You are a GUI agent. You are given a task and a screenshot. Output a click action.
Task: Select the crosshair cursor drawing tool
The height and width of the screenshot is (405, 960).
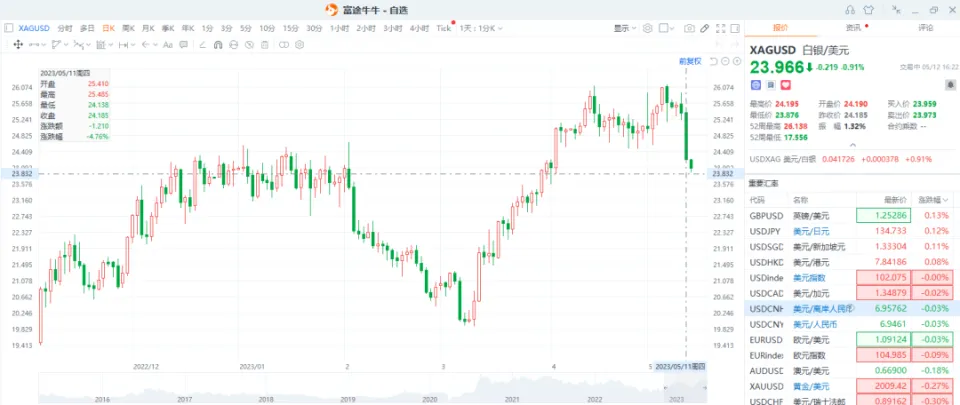point(18,45)
